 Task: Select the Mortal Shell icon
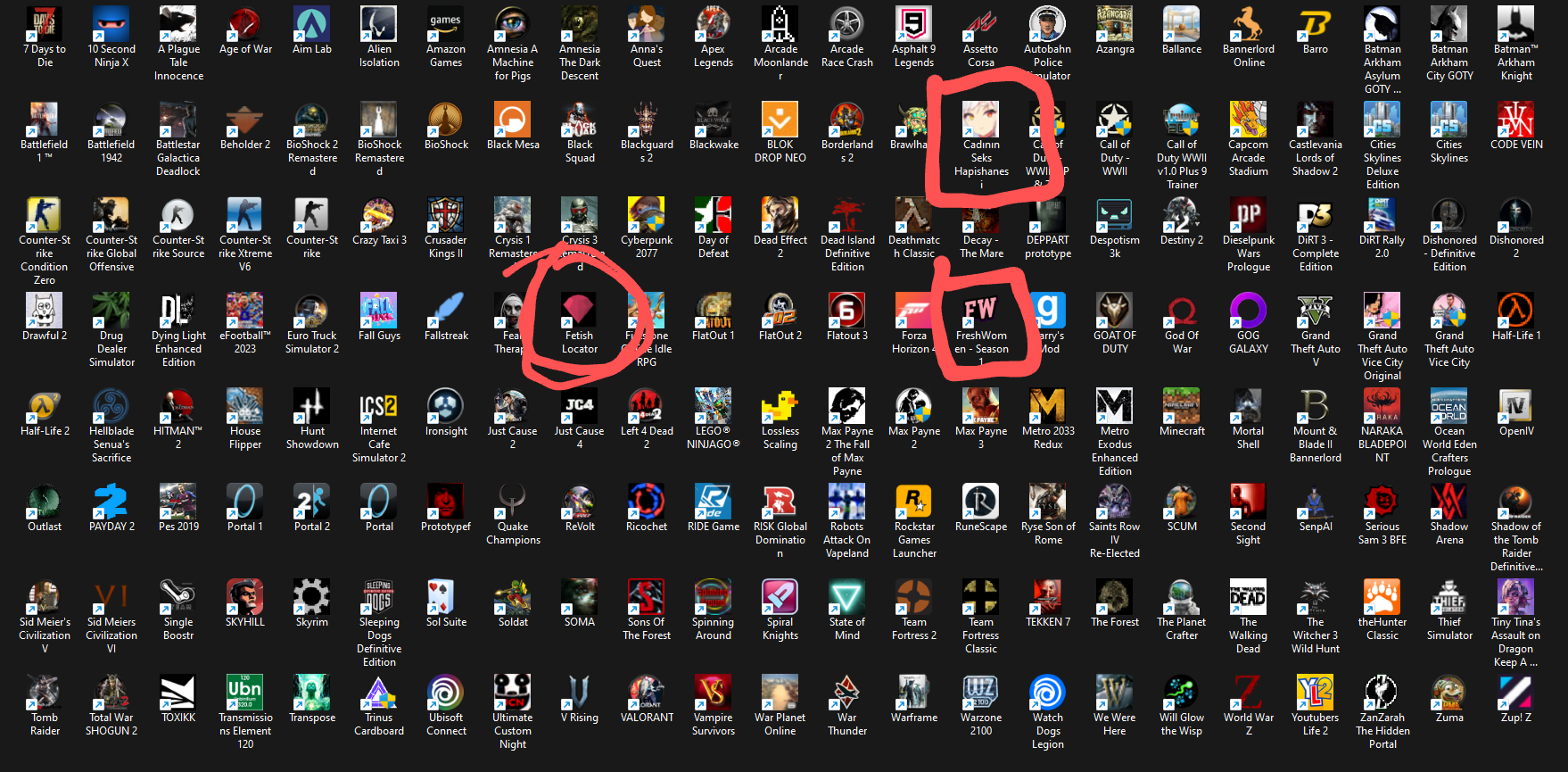[x=1249, y=405]
